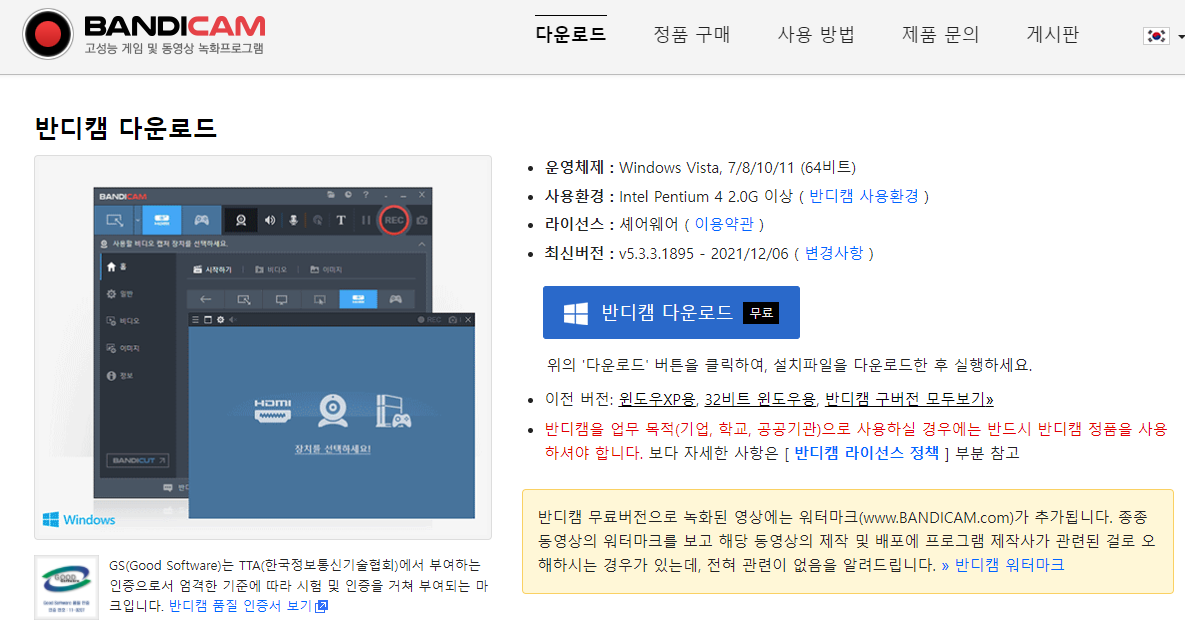Image resolution: width=1185 pixels, height=623 pixels.
Task: Open the 이용약관 license link
Action: [724, 224]
